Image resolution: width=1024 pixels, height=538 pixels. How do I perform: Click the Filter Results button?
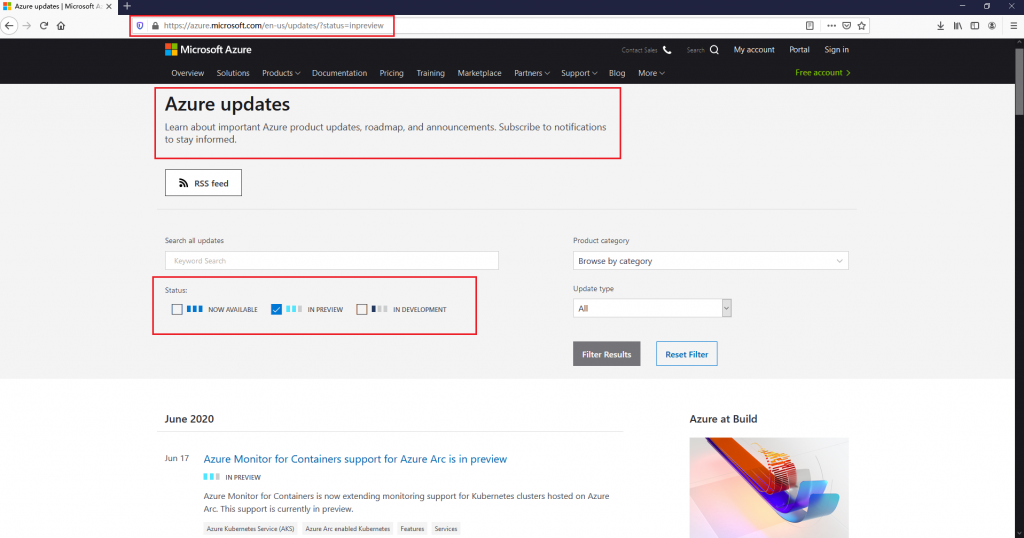(607, 354)
